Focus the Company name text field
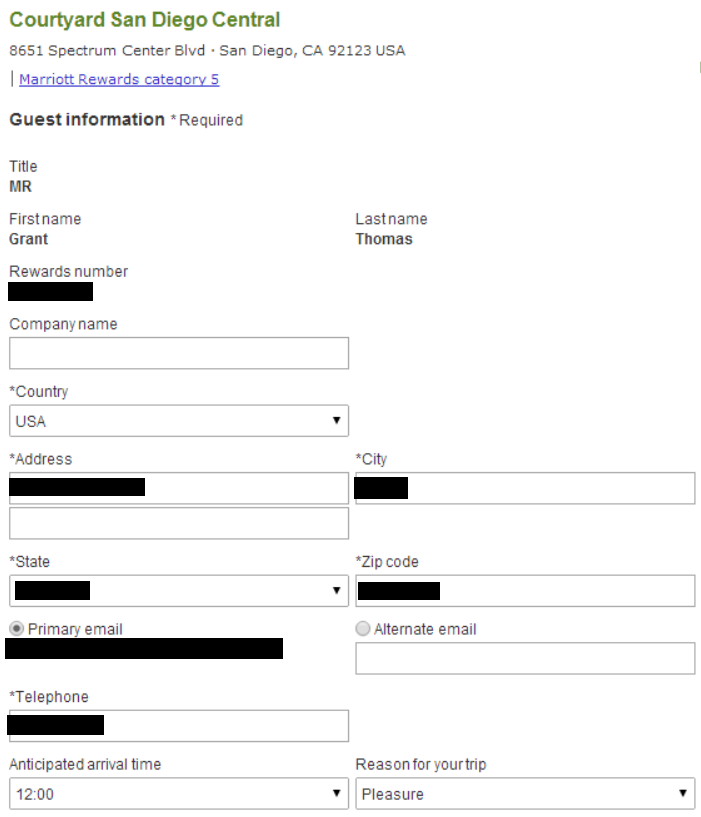The image size is (701, 817). coord(179,353)
